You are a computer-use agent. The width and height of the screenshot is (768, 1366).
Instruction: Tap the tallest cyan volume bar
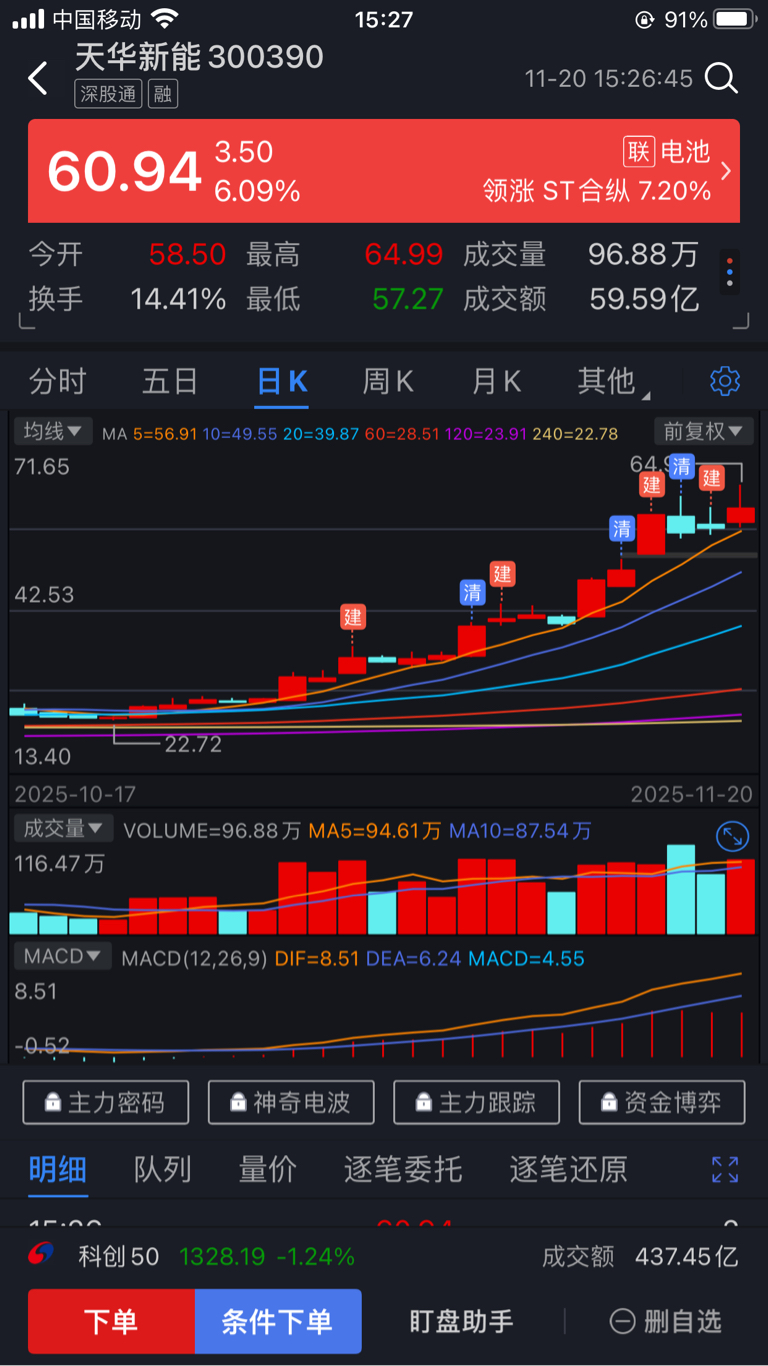pos(681,890)
